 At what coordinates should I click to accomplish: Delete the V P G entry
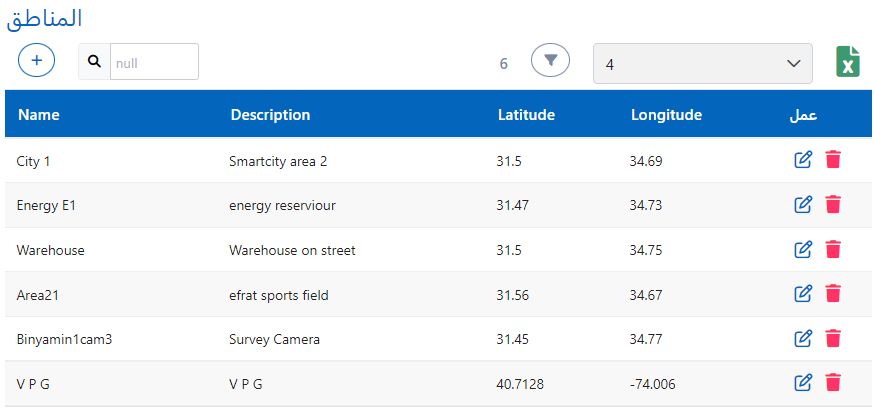click(x=833, y=383)
